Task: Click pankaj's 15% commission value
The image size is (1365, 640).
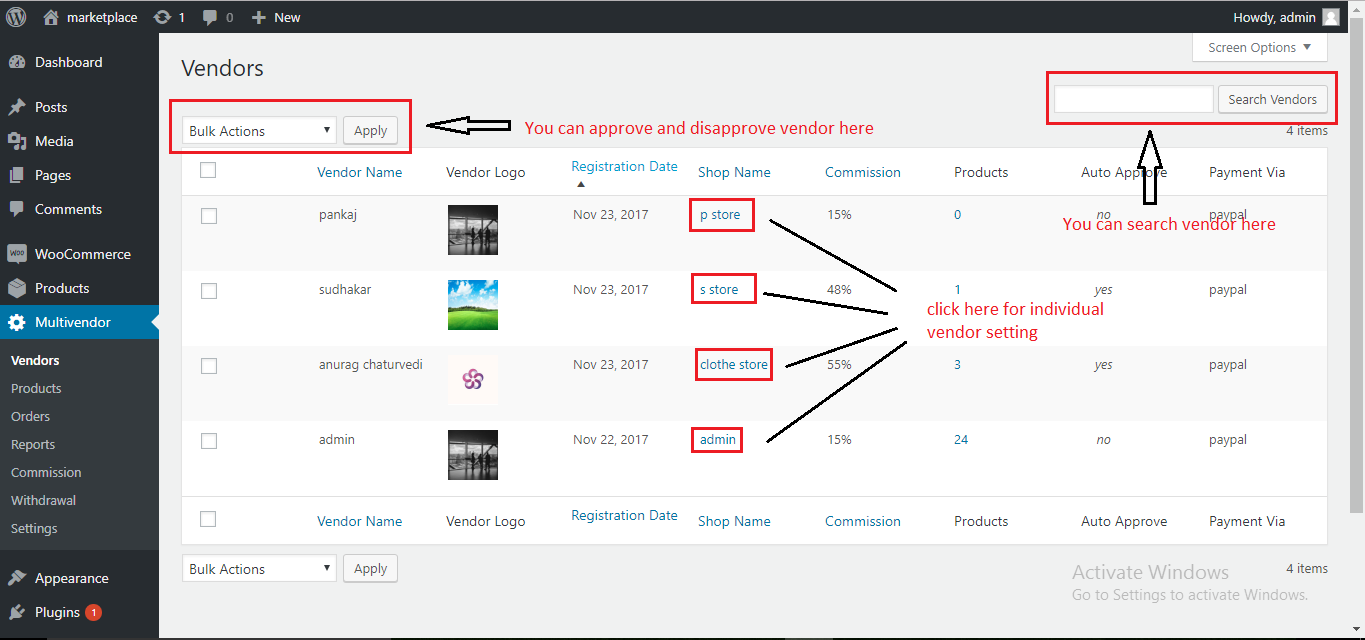Action: coord(840,215)
